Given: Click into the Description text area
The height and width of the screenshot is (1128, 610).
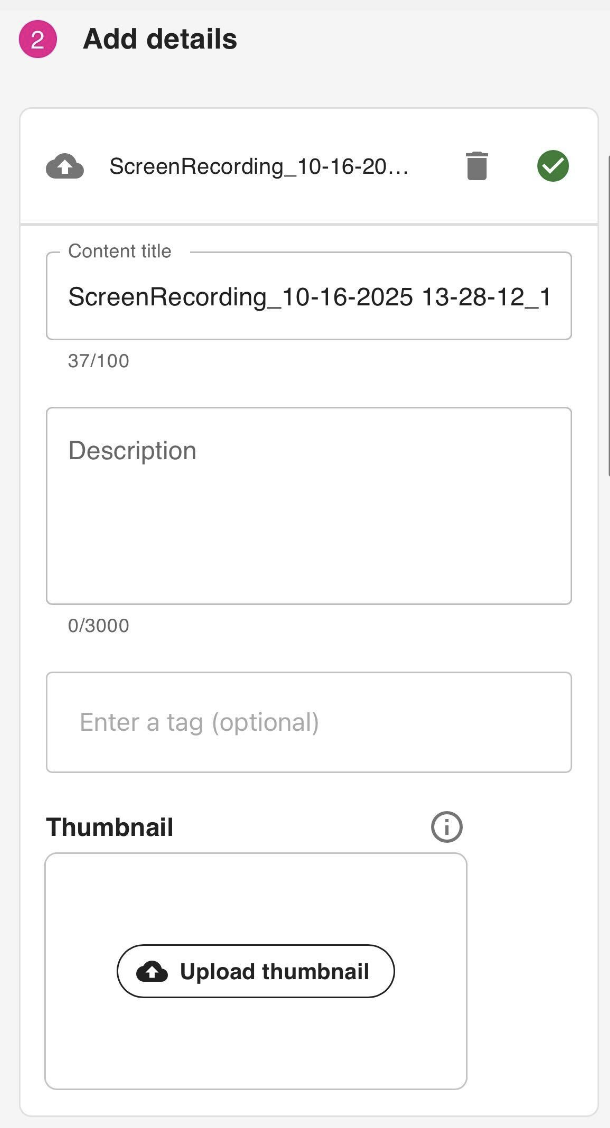Looking at the screenshot, I should coord(308,520).
